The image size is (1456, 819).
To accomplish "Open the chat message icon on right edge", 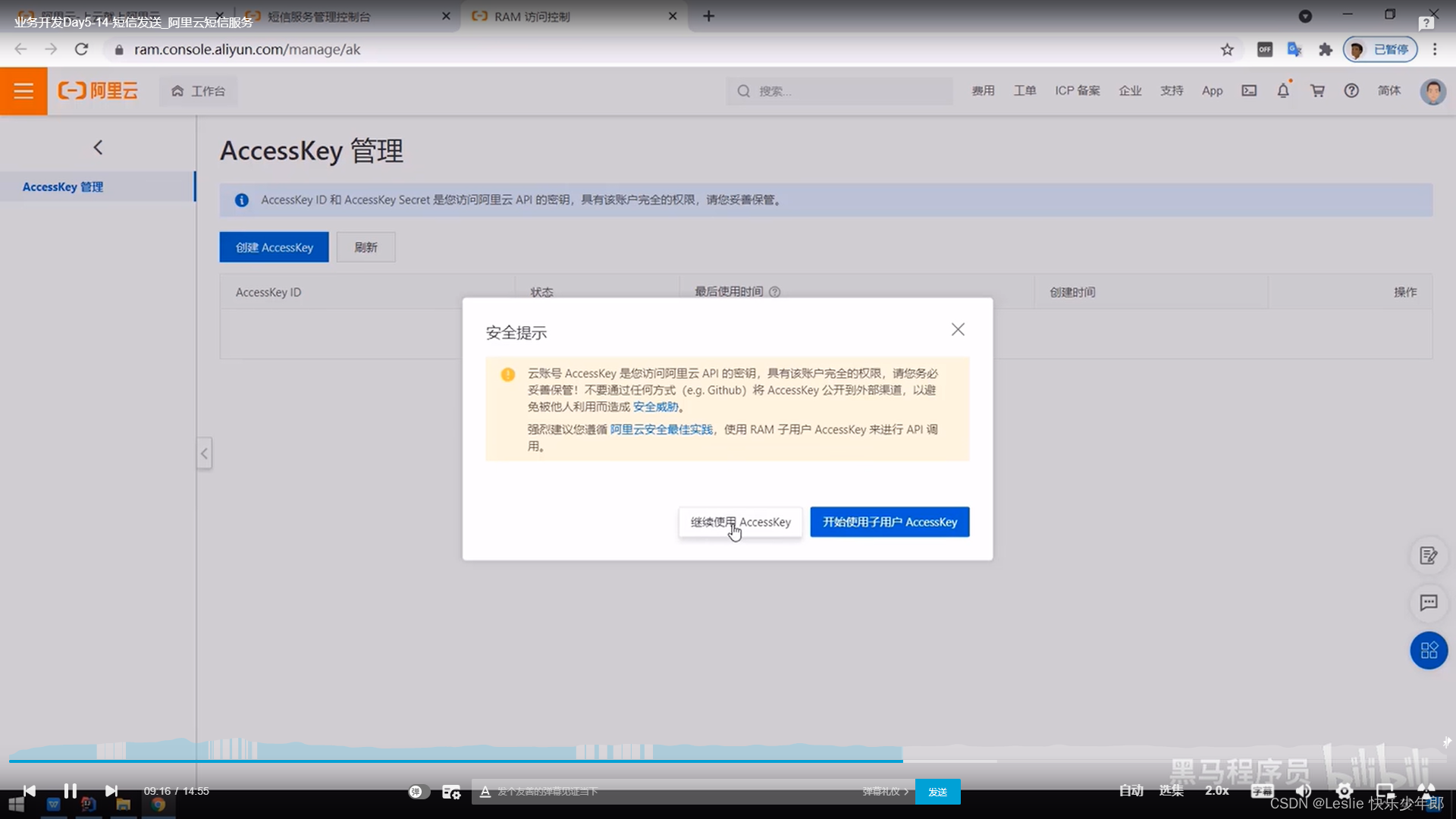I will (1429, 603).
